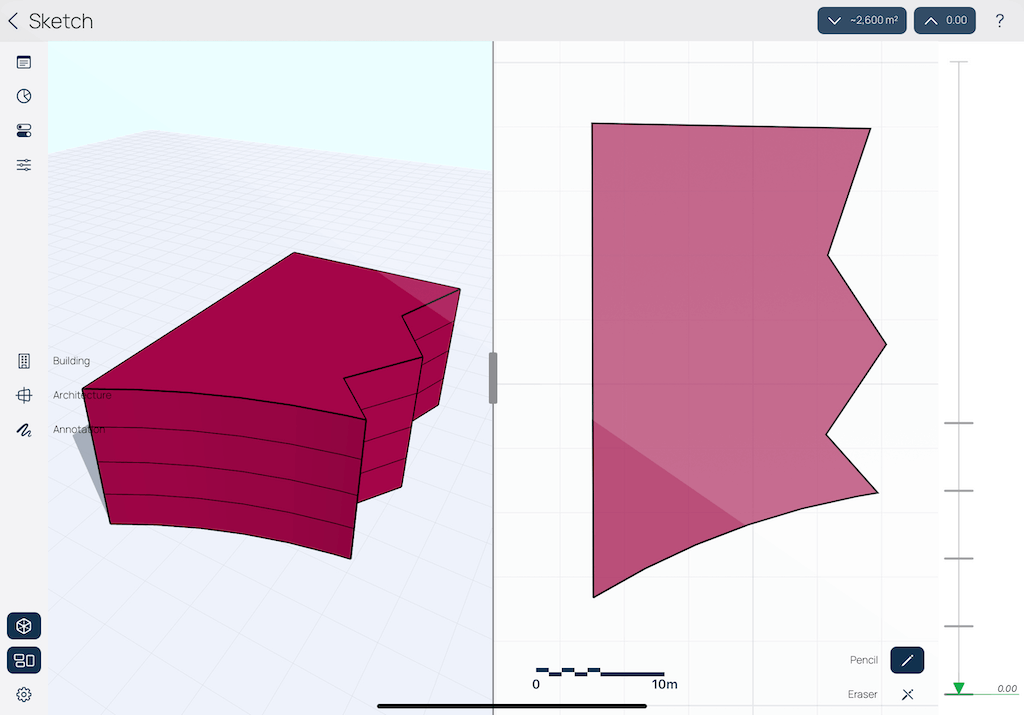Image resolution: width=1024 pixels, height=715 pixels.
Task: Click the Pencil label
Action: click(863, 660)
